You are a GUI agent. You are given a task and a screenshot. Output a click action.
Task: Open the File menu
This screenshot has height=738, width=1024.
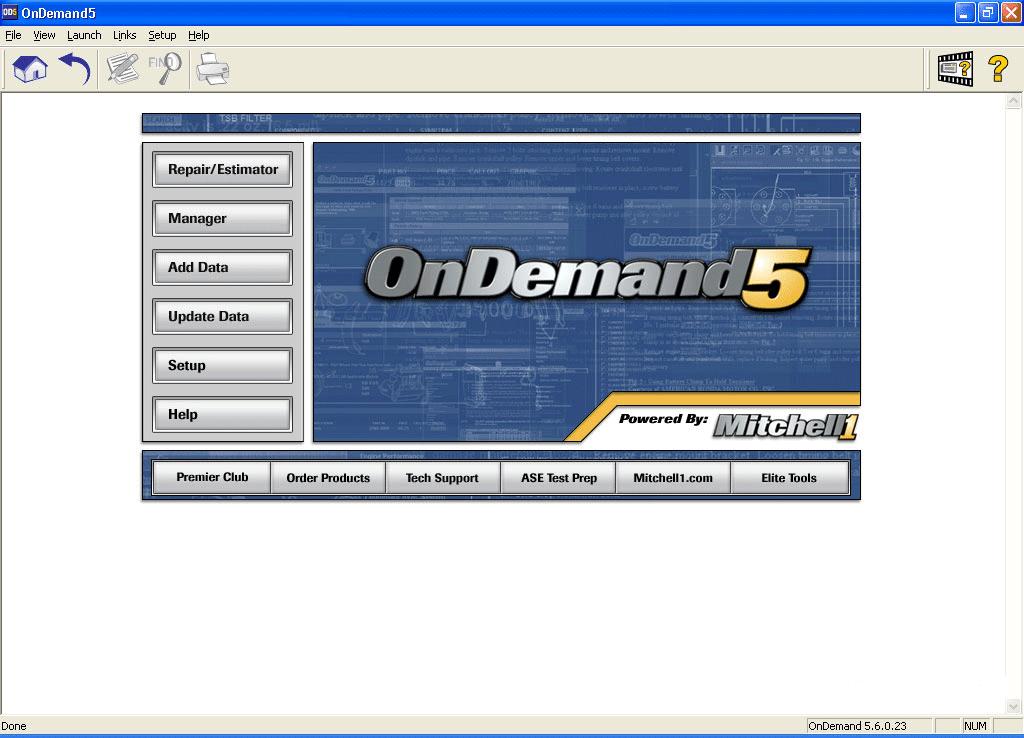click(x=13, y=35)
